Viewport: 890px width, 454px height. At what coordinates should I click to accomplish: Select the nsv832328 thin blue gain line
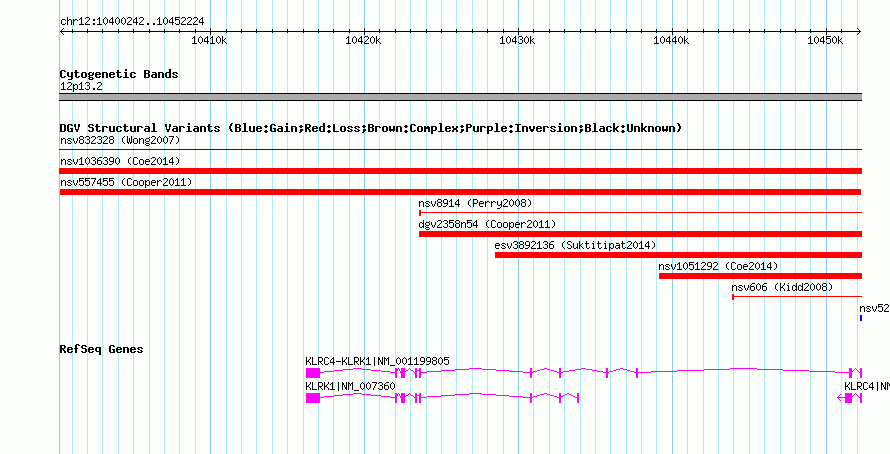461,150
